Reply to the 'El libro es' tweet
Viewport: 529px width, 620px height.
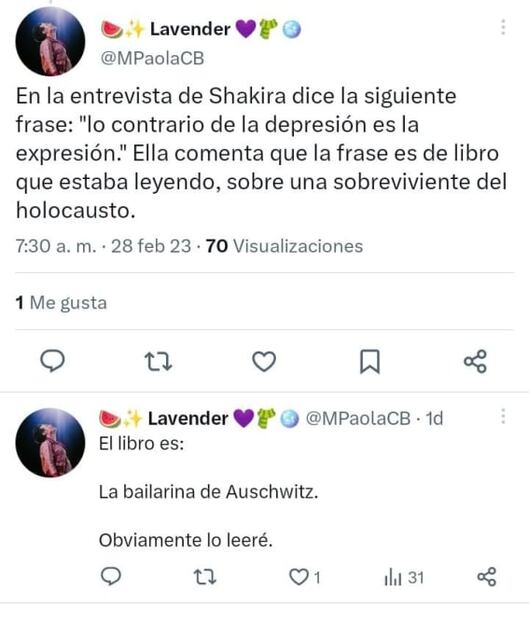point(111,577)
